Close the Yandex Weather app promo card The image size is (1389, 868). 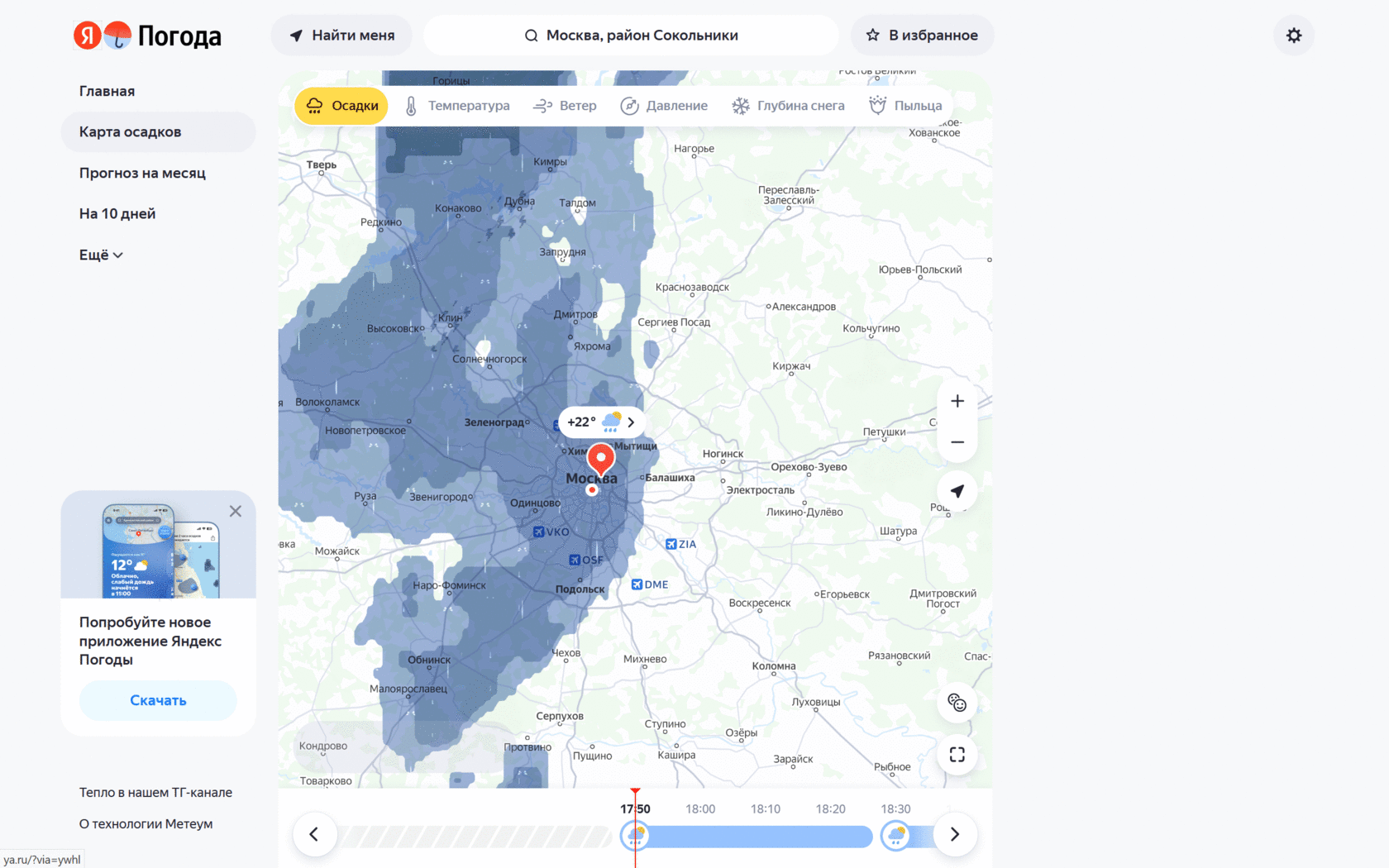[x=236, y=511]
